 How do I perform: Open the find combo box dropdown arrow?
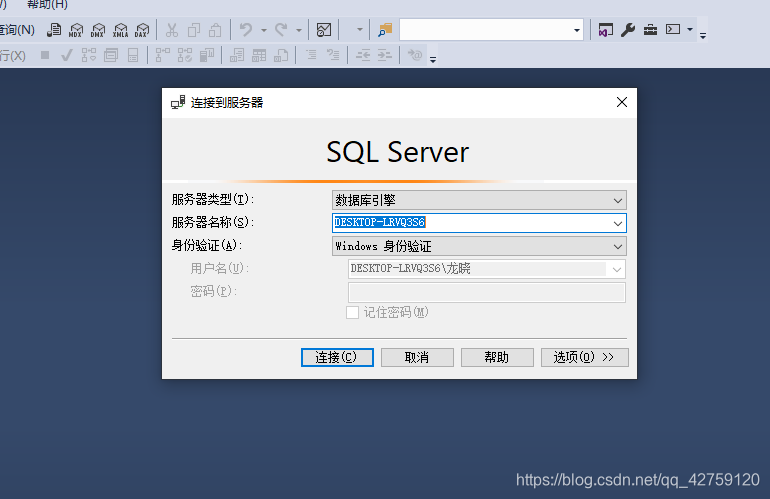[x=577, y=30]
